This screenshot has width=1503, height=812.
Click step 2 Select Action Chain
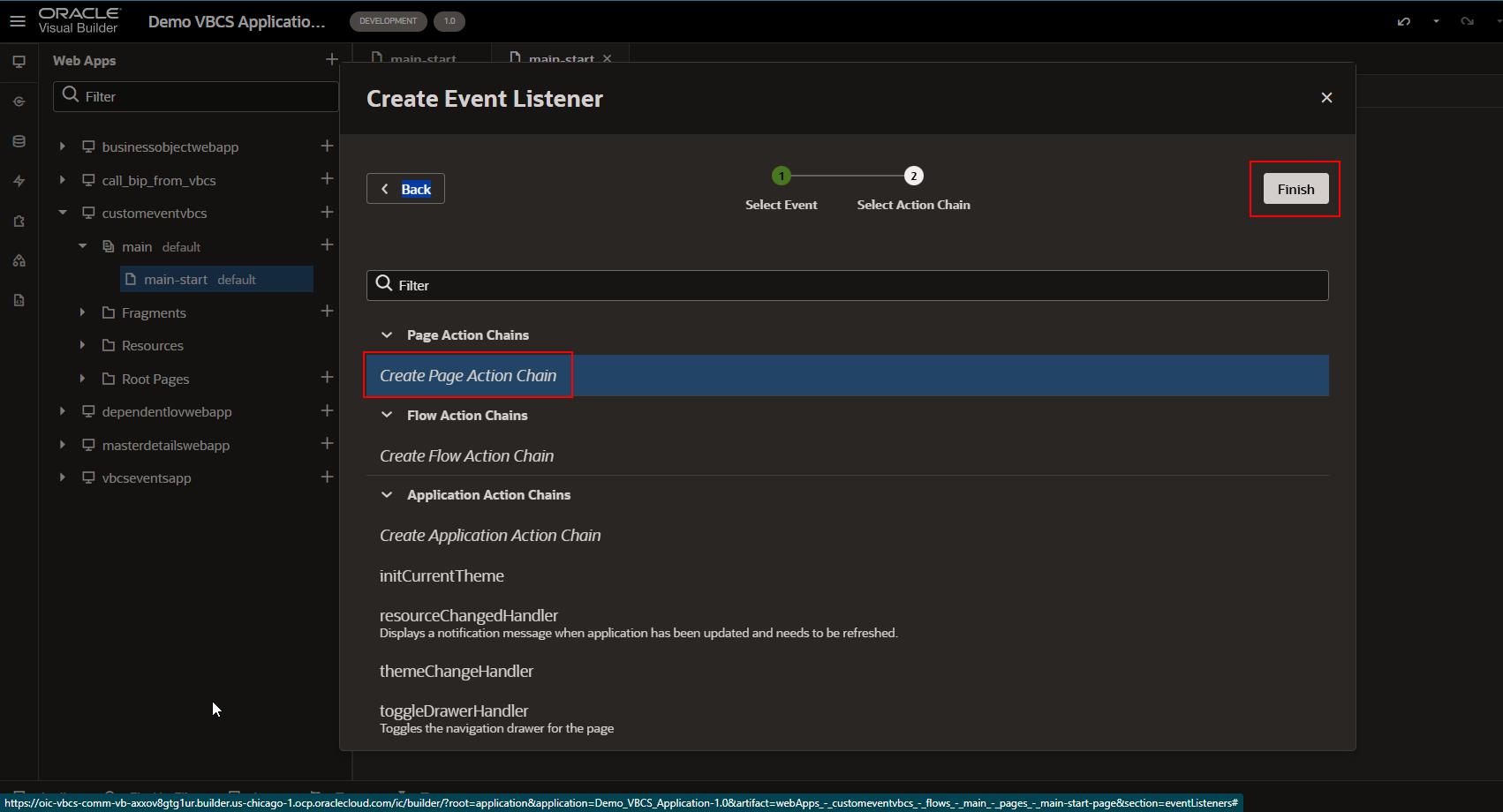click(914, 176)
